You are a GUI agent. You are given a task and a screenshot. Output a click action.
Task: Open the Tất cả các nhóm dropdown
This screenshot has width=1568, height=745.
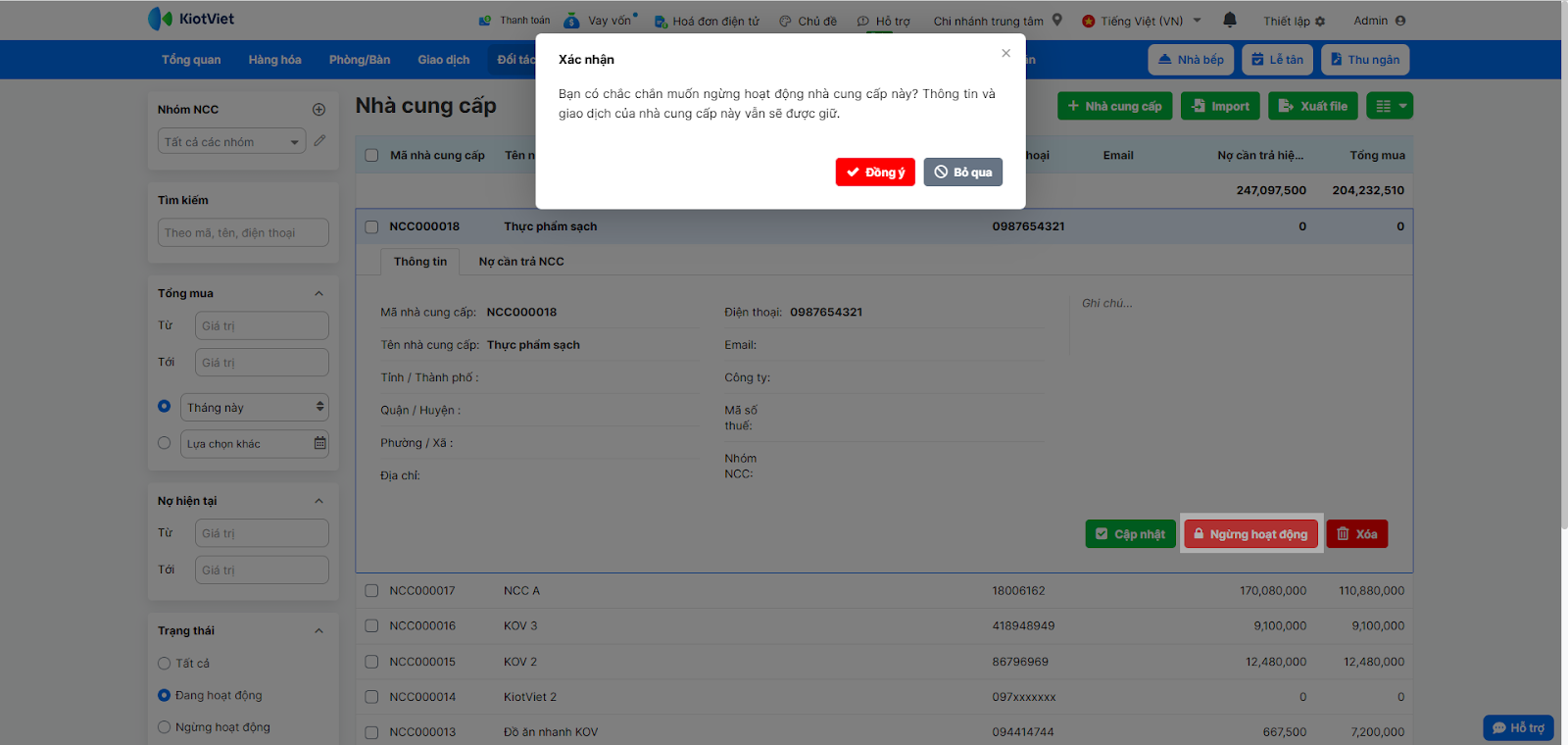[x=232, y=141]
